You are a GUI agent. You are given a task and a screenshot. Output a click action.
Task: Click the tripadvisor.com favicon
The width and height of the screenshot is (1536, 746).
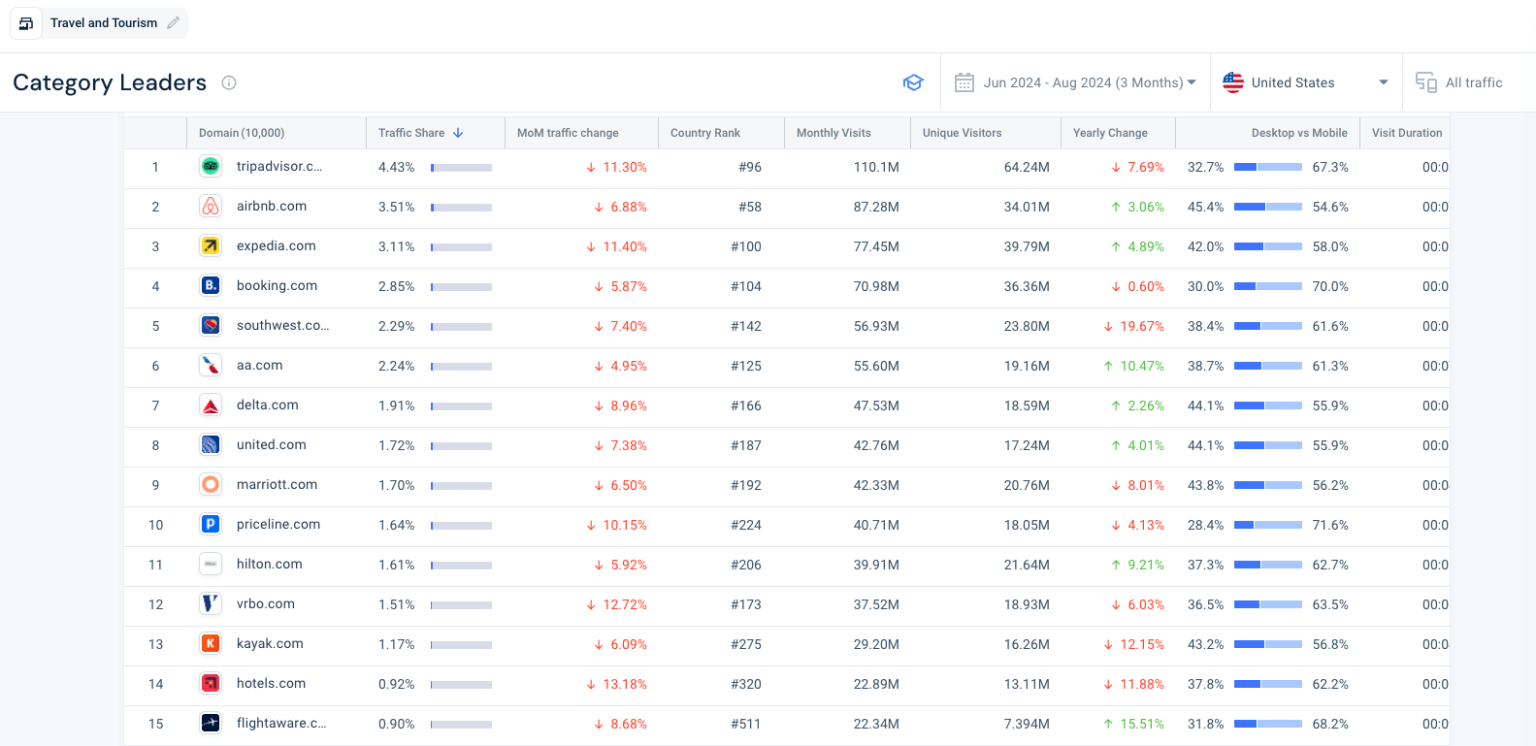click(x=210, y=167)
